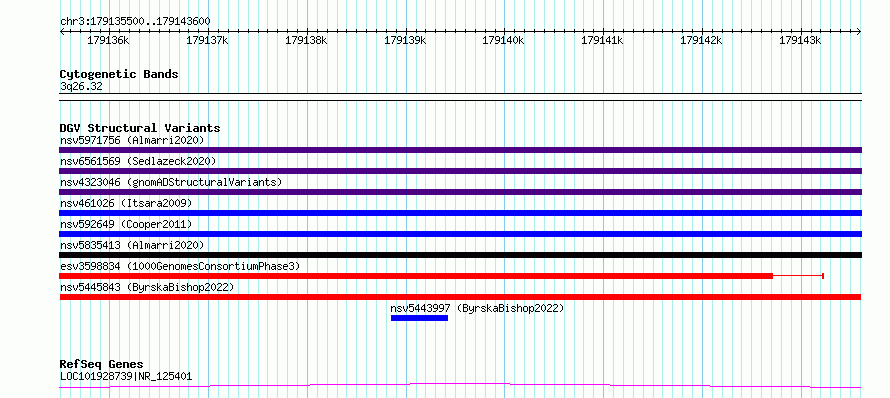Click the chr3:179135500..179143600 coordinates text
This screenshot has height=398, width=890.
[x=135, y=22]
